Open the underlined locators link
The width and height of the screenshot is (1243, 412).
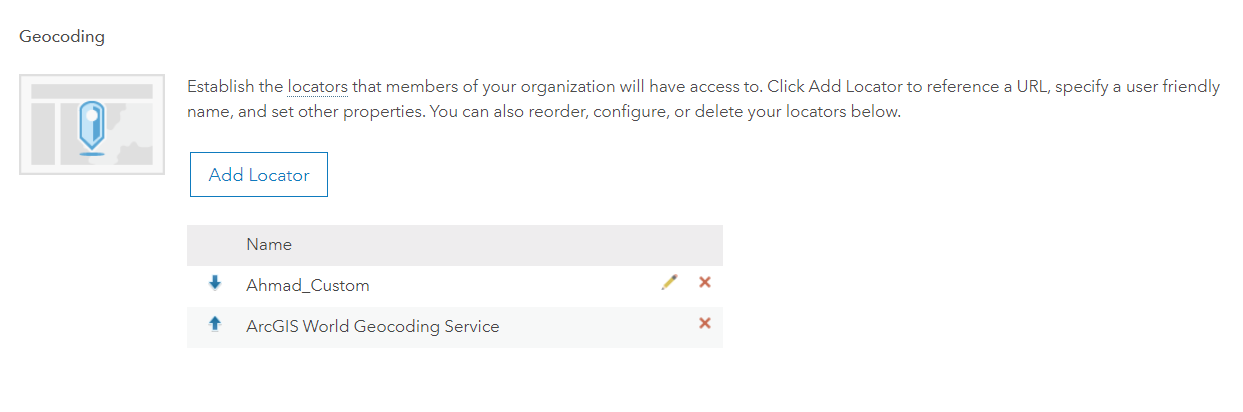coord(318,87)
